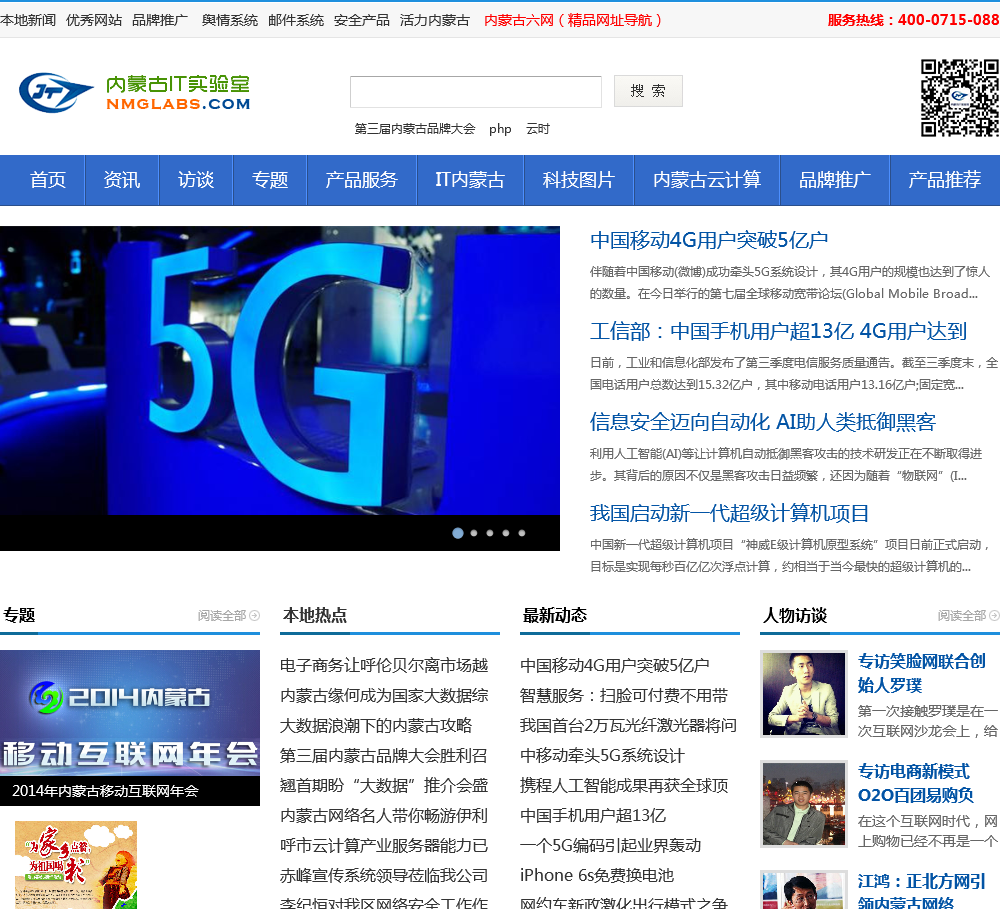This screenshot has height=909, width=1000.
Task: Open 智慧服务：扫脸可付费不用带 article
Action: coord(624,696)
